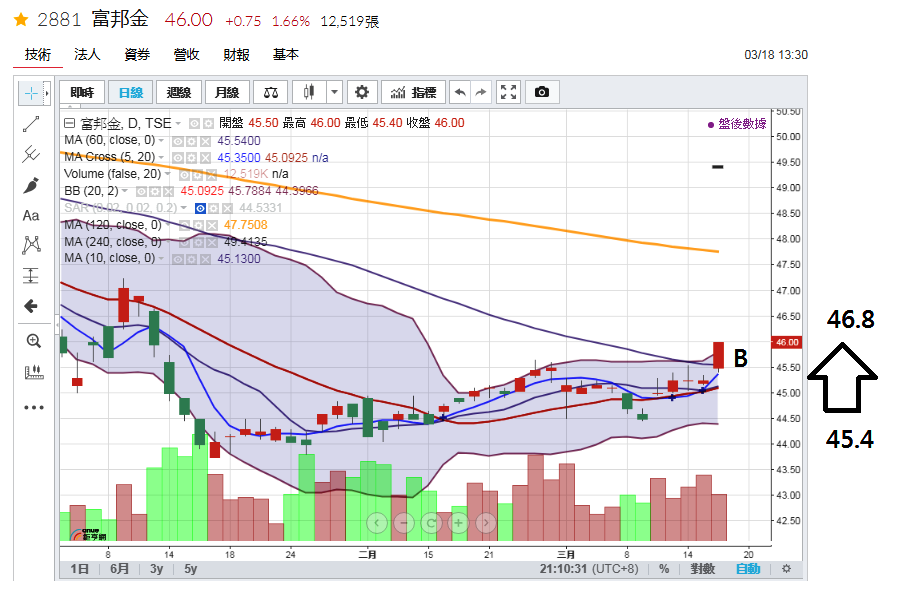
Task: Select 即時 realtime interval
Action: pyautogui.click(x=82, y=92)
